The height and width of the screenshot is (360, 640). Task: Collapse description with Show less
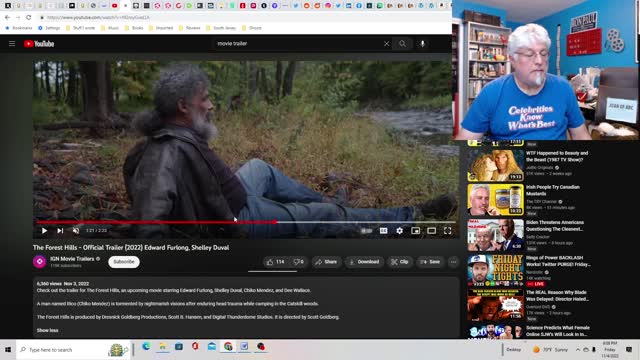(47, 330)
